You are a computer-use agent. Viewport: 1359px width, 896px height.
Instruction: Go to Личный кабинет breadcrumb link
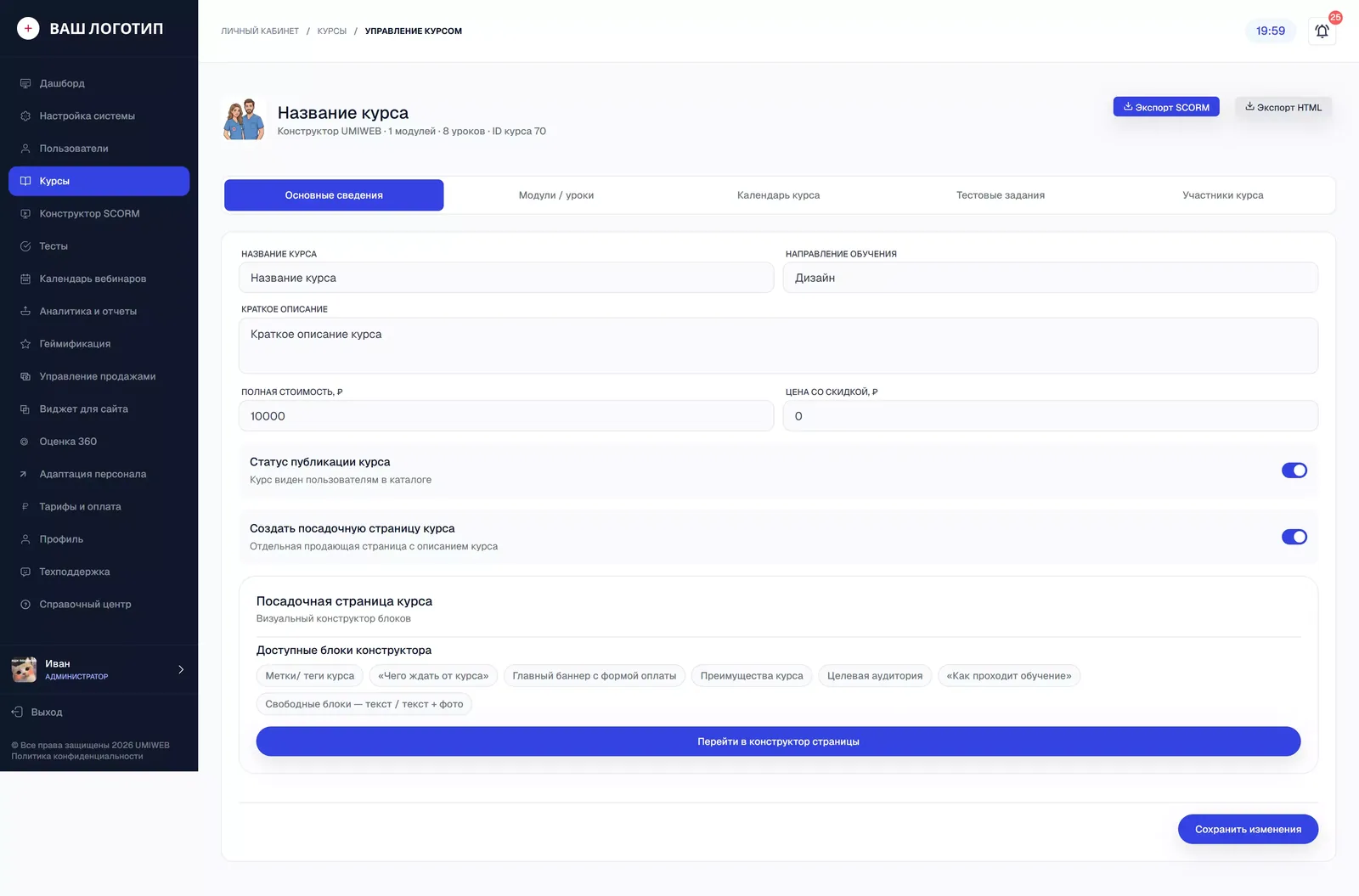point(260,31)
